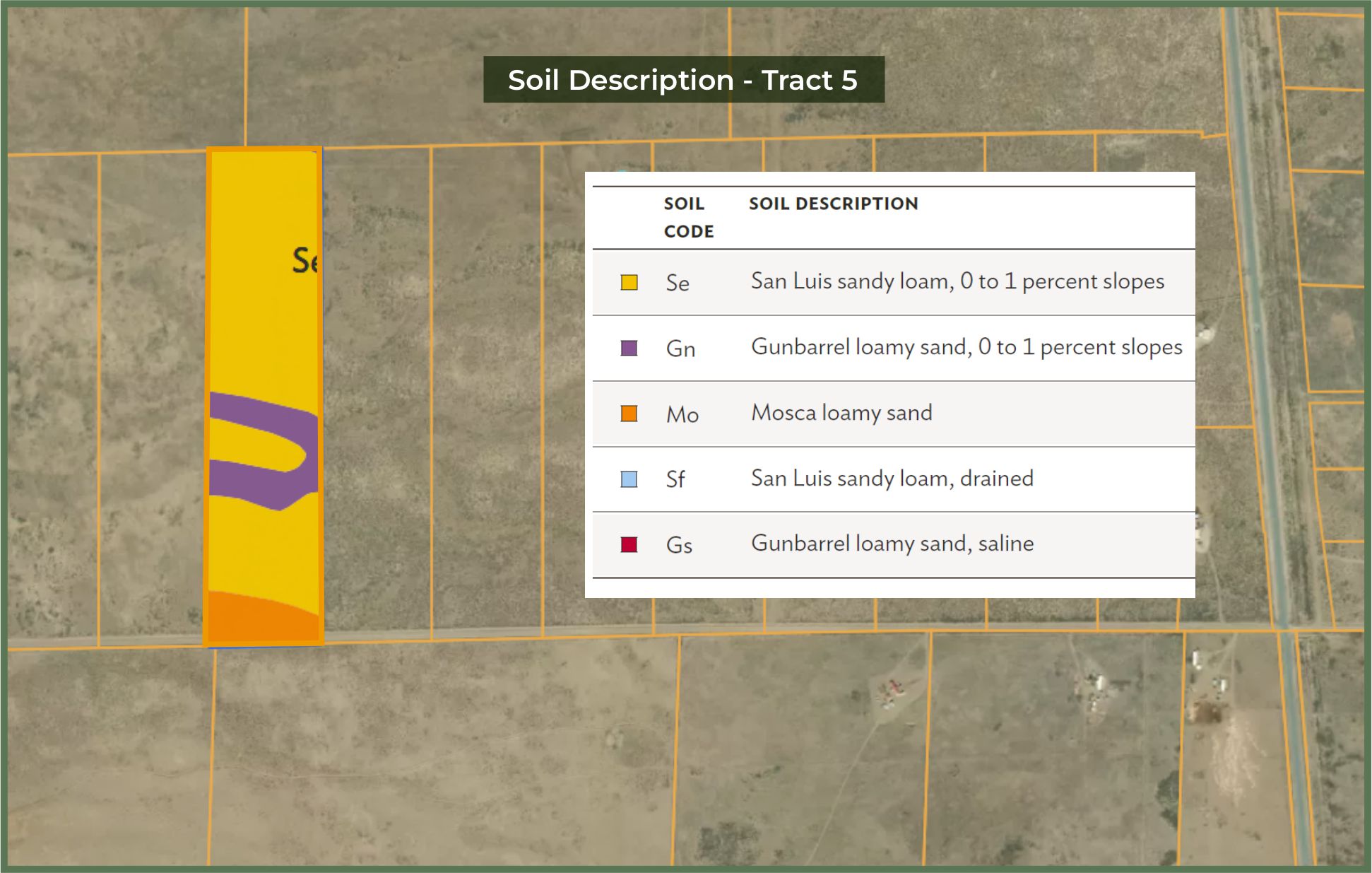
Task: Click the Se label on the tract map
Action: coord(305,261)
